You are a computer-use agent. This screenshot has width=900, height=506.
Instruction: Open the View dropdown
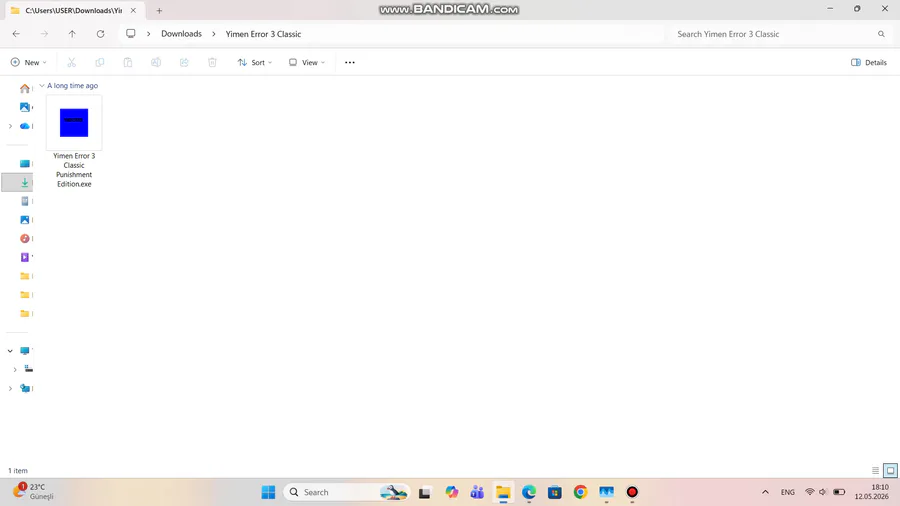(x=307, y=63)
